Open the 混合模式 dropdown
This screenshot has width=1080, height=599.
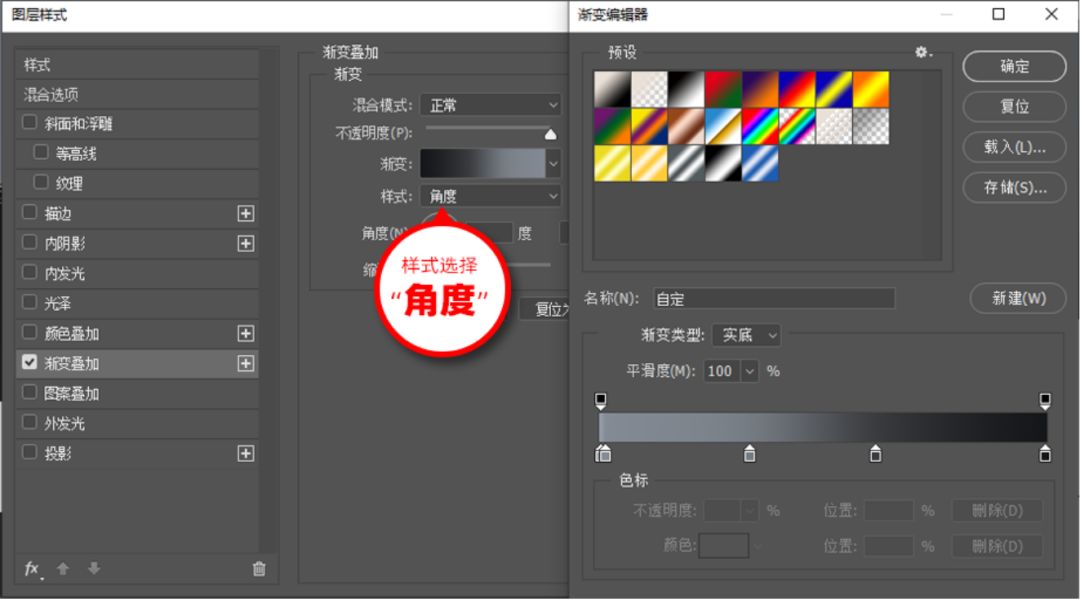[490, 105]
